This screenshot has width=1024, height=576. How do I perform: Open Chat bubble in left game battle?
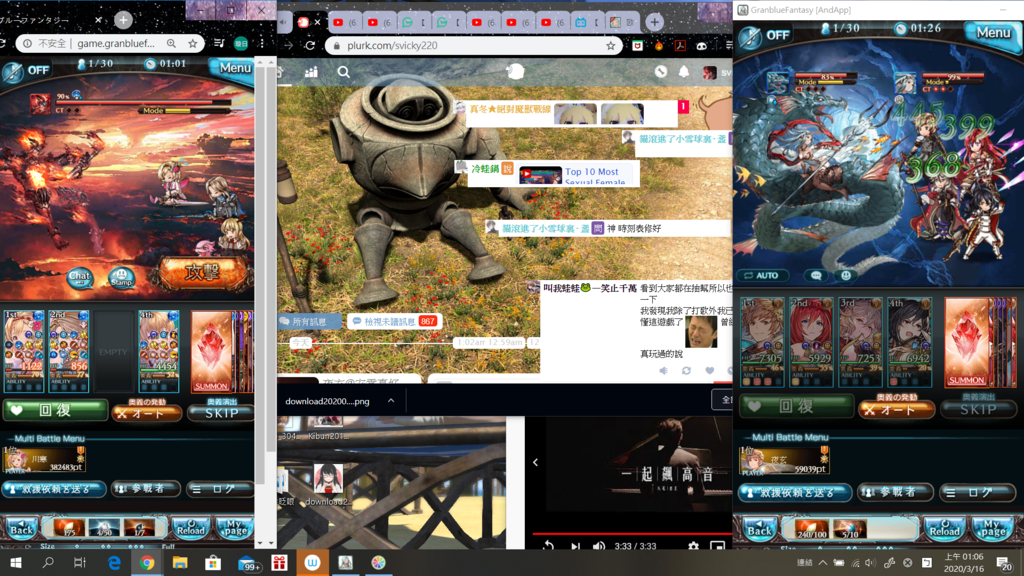click(80, 278)
